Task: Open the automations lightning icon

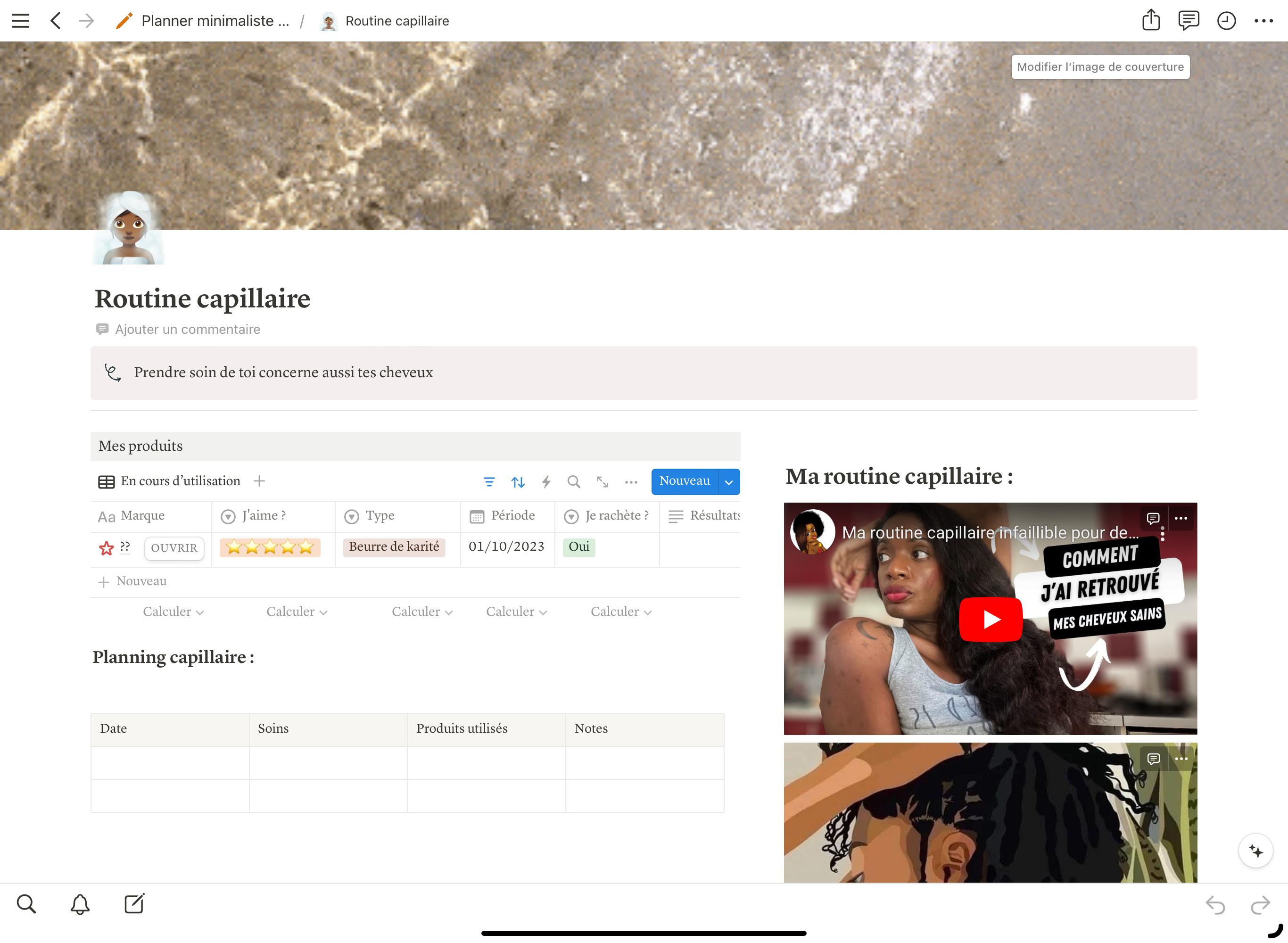Action: [x=546, y=482]
